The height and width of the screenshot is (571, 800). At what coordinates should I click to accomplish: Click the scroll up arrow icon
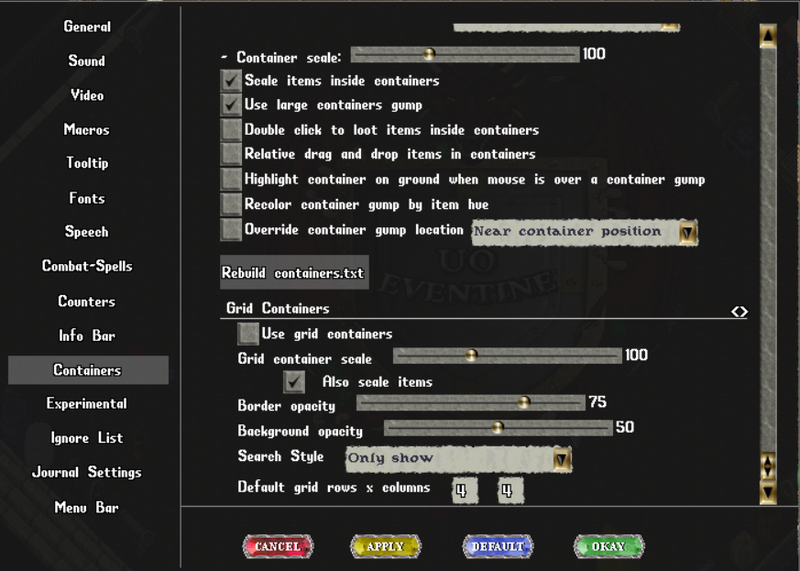(x=768, y=35)
